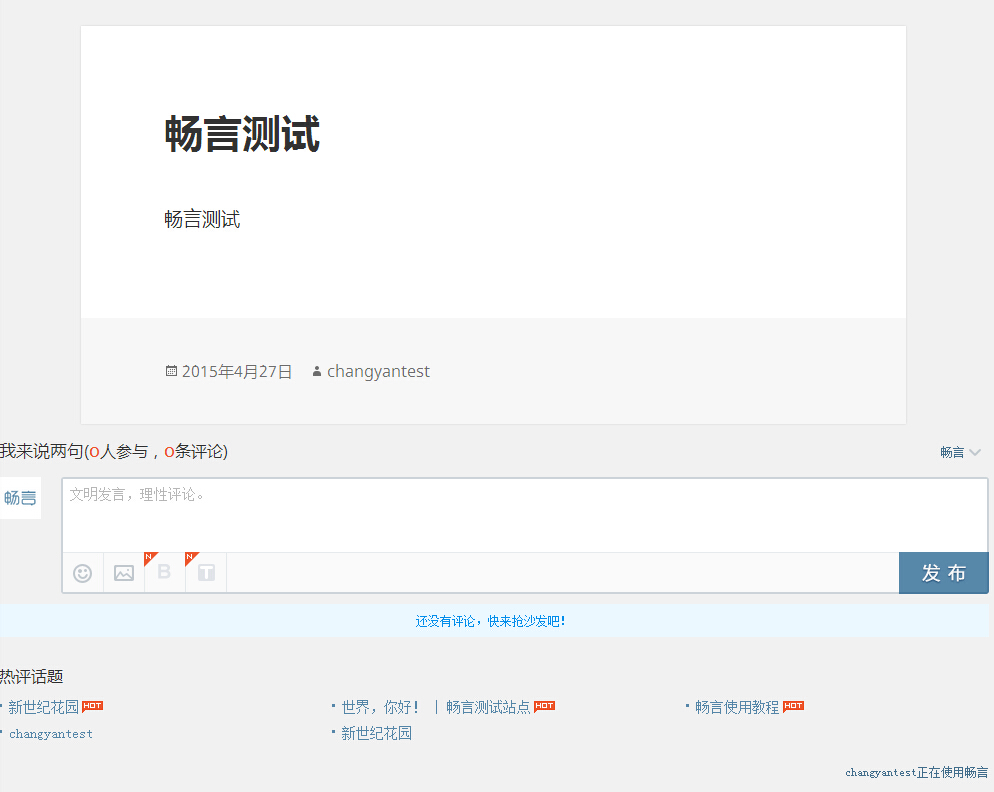This screenshot has width=994, height=792.
Task: Click the HOT badge next to 畅言测试站点
Action: coord(544,706)
